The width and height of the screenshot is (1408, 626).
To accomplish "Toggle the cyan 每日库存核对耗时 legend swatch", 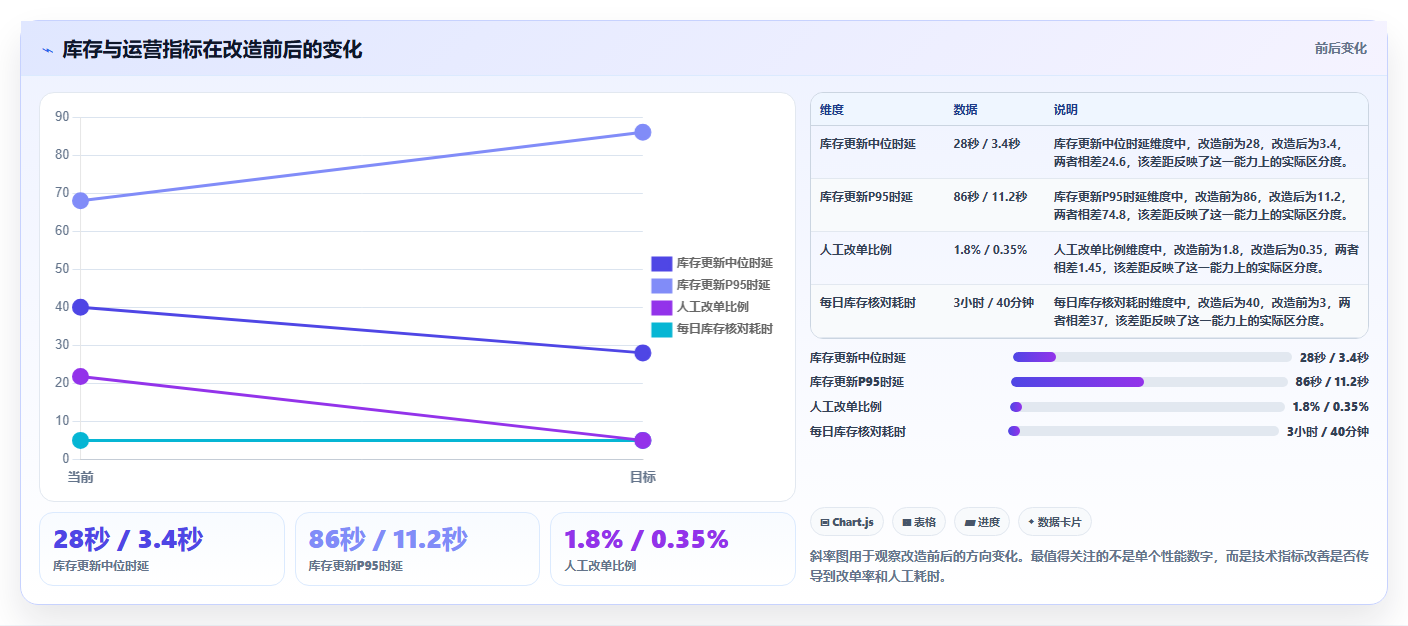I will pyautogui.click(x=662, y=329).
